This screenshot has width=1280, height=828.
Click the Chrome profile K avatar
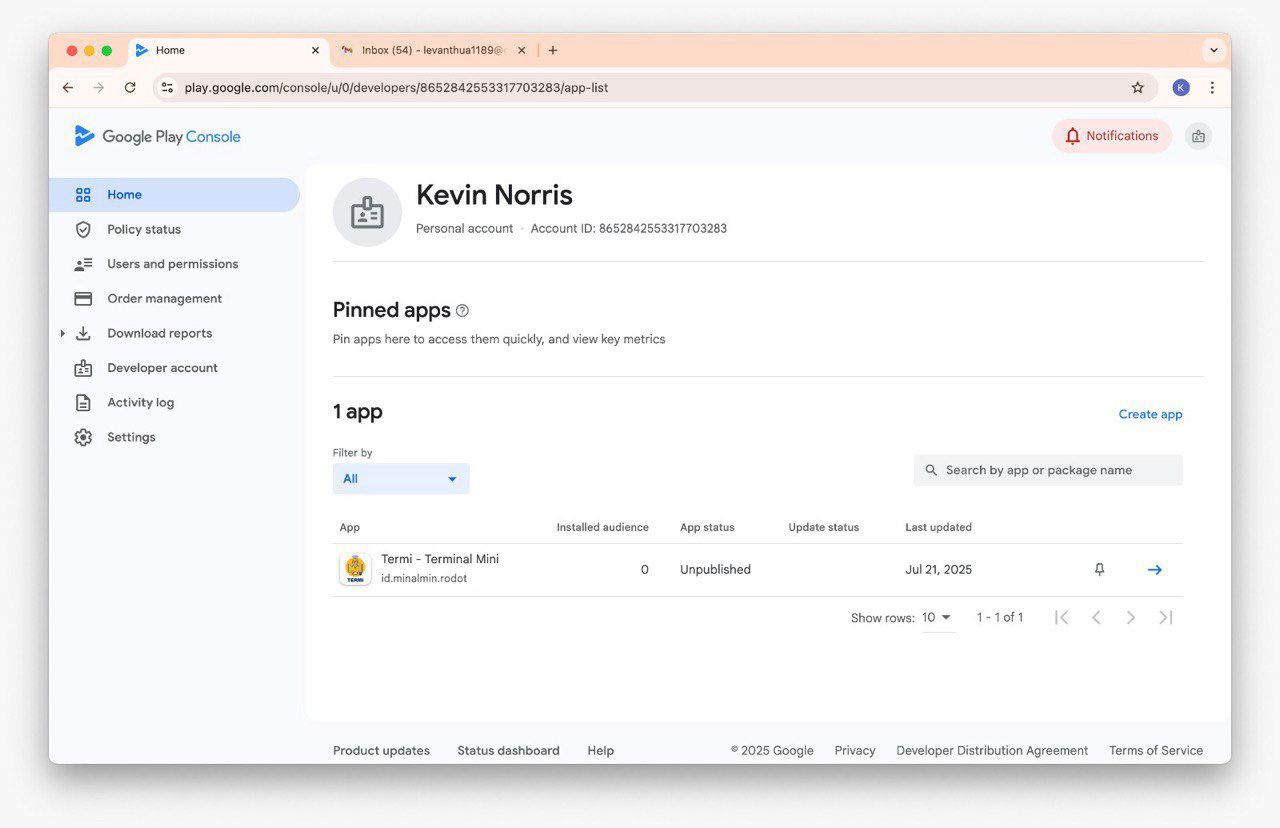[1181, 88]
